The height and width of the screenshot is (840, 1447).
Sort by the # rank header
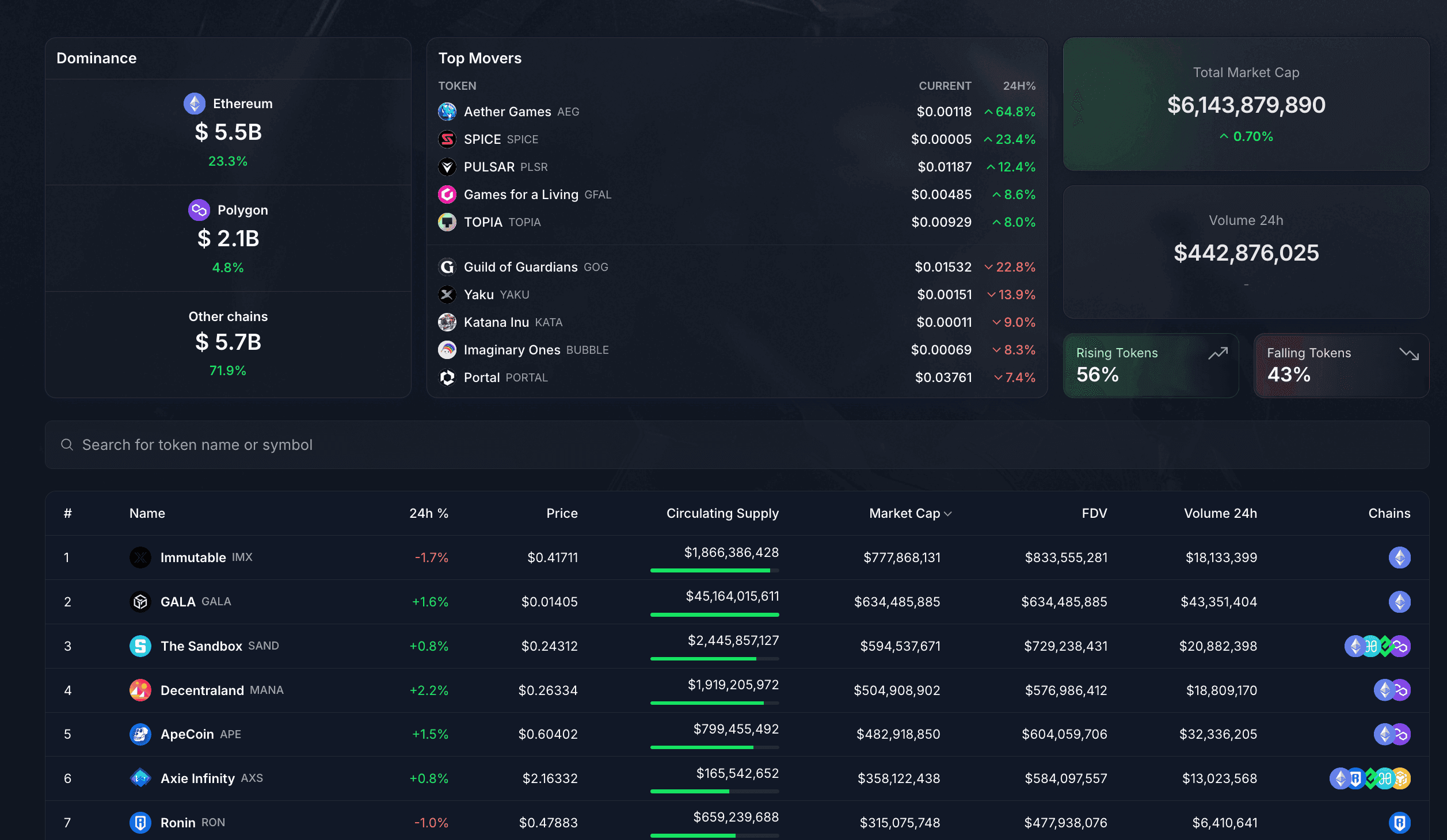[68, 513]
